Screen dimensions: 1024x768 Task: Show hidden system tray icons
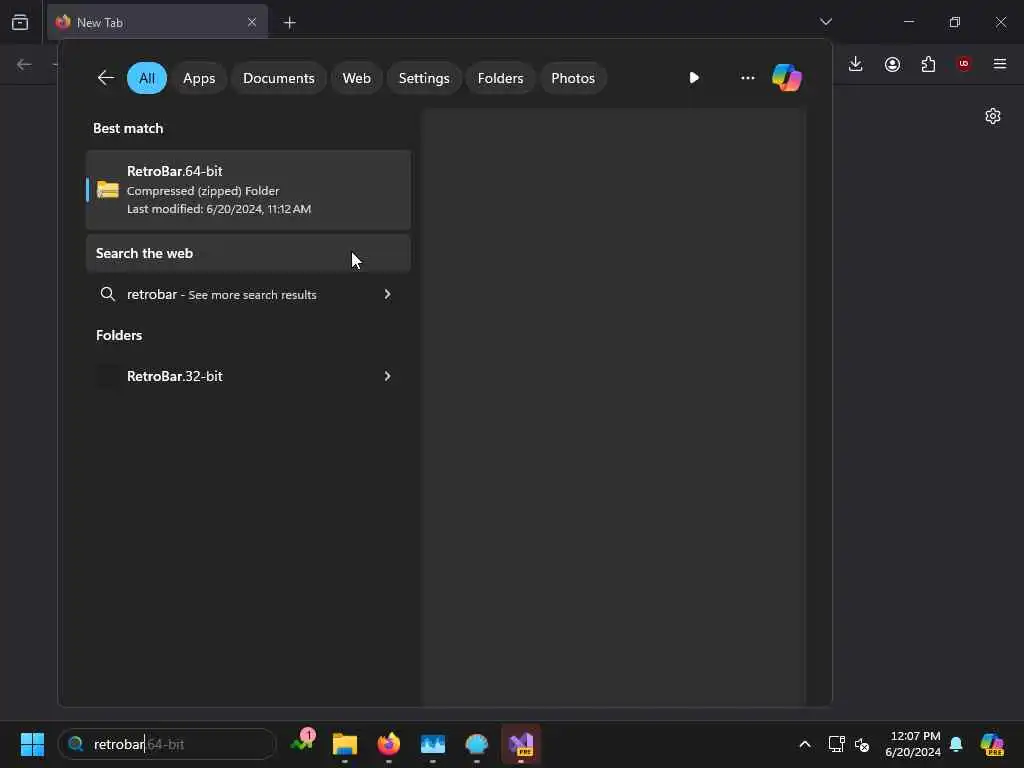pyautogui.click(x=805, y=744)
